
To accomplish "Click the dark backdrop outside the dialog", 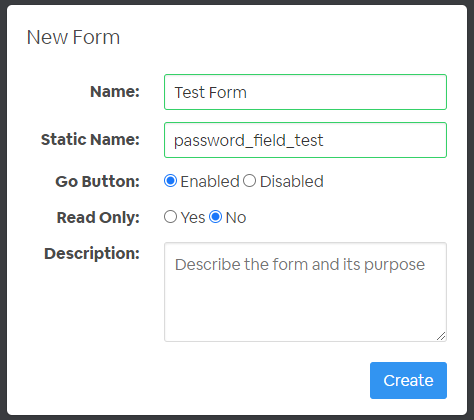I will (3, 210).
